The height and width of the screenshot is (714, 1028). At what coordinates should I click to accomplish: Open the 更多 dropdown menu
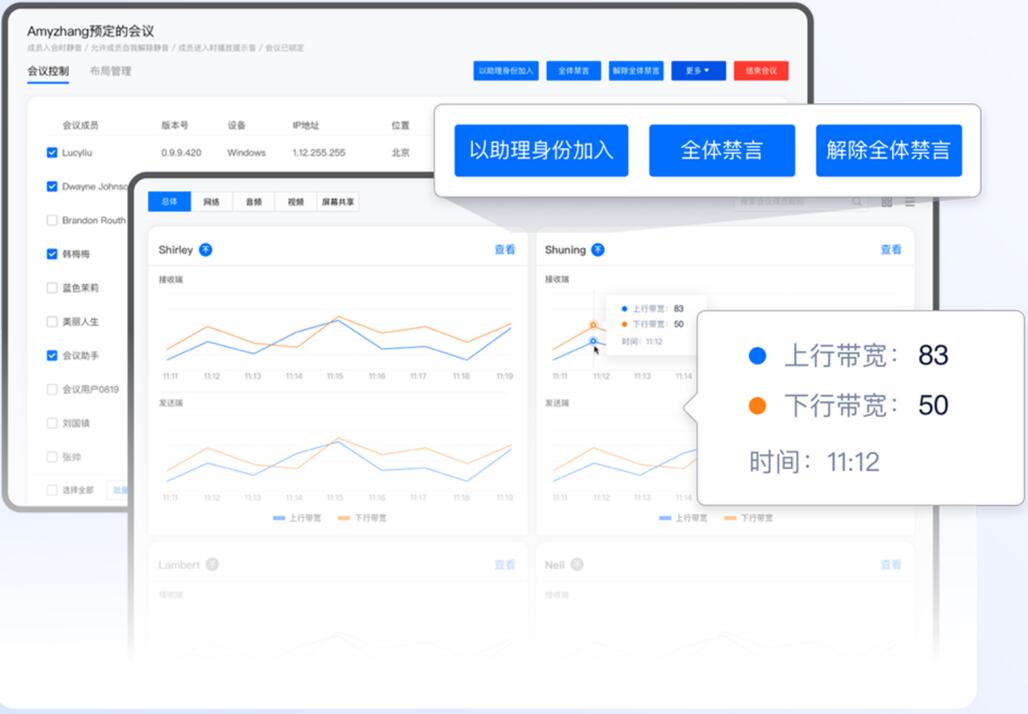pyautogui.click(x=698, y=71)
